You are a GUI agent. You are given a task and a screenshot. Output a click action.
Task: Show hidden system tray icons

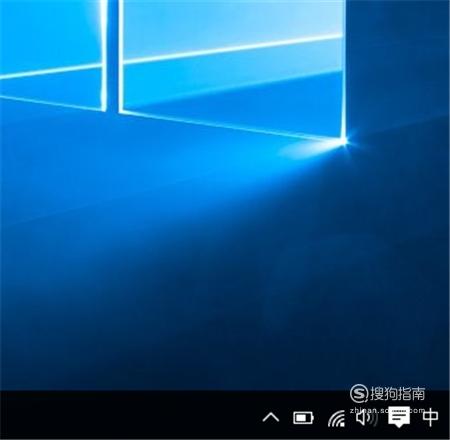pos(271,417)
